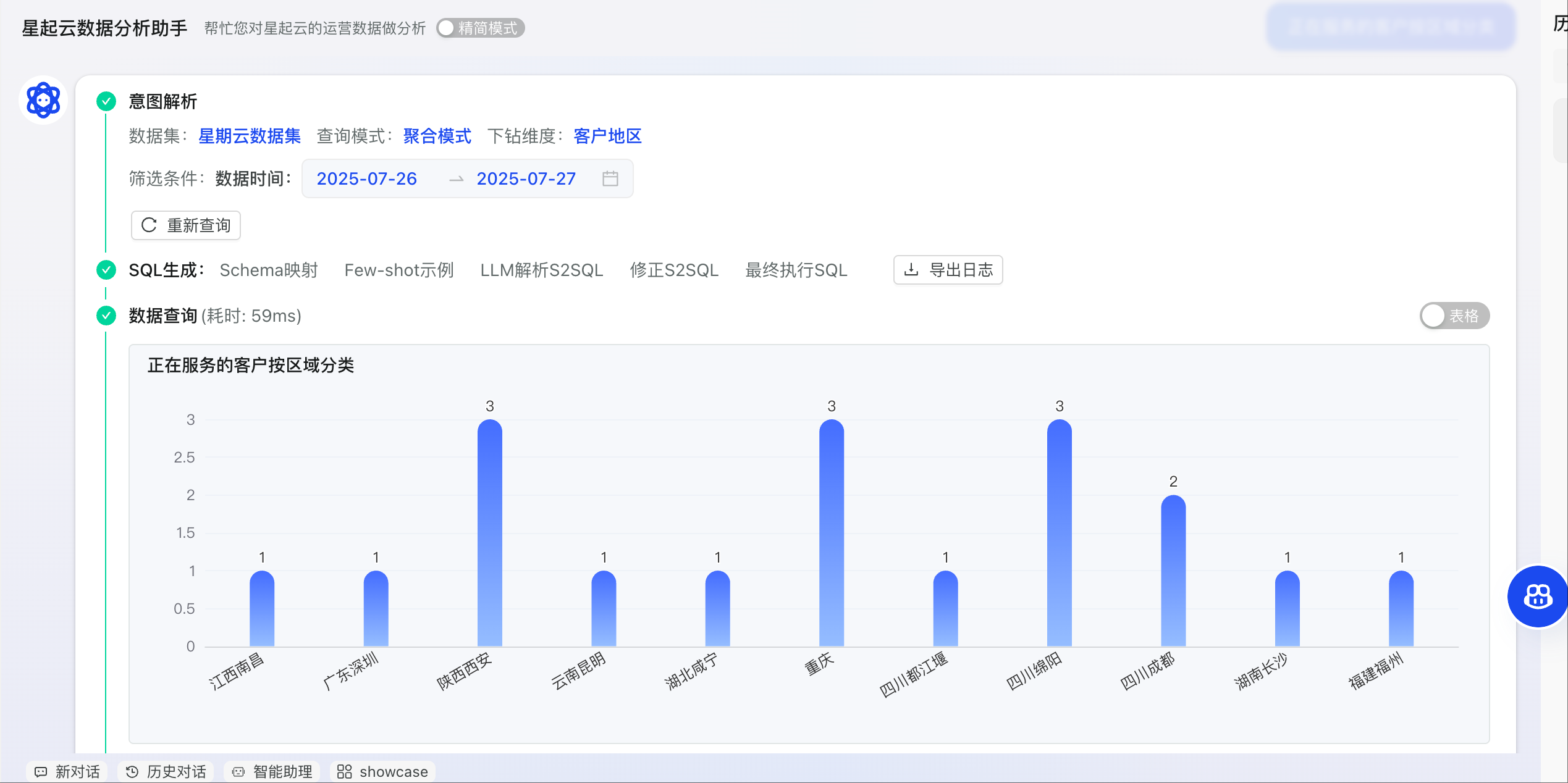Open 历史对话 list
This screenshot has width=1568, height=783.
click(166, 771)
